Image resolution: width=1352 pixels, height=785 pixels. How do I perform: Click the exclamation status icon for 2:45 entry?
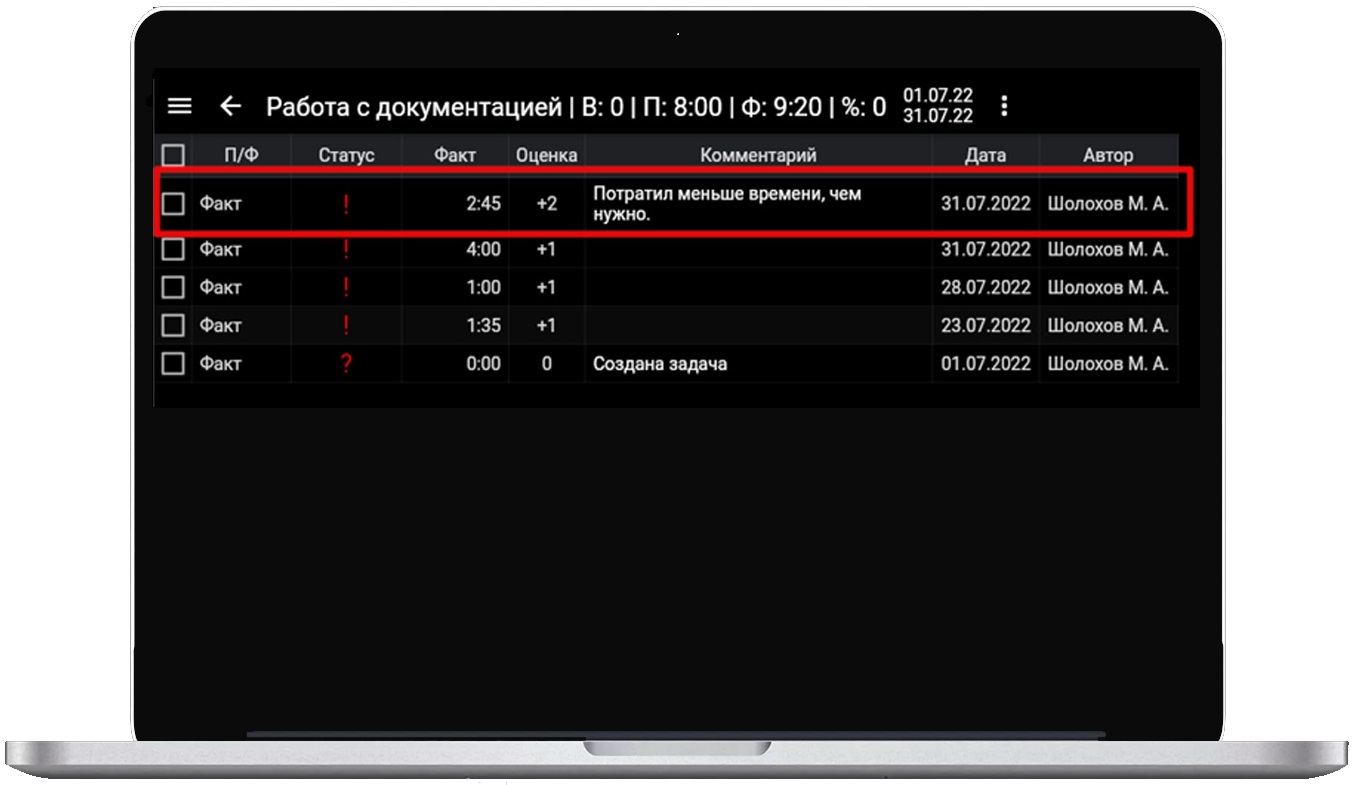pos(346,204)
